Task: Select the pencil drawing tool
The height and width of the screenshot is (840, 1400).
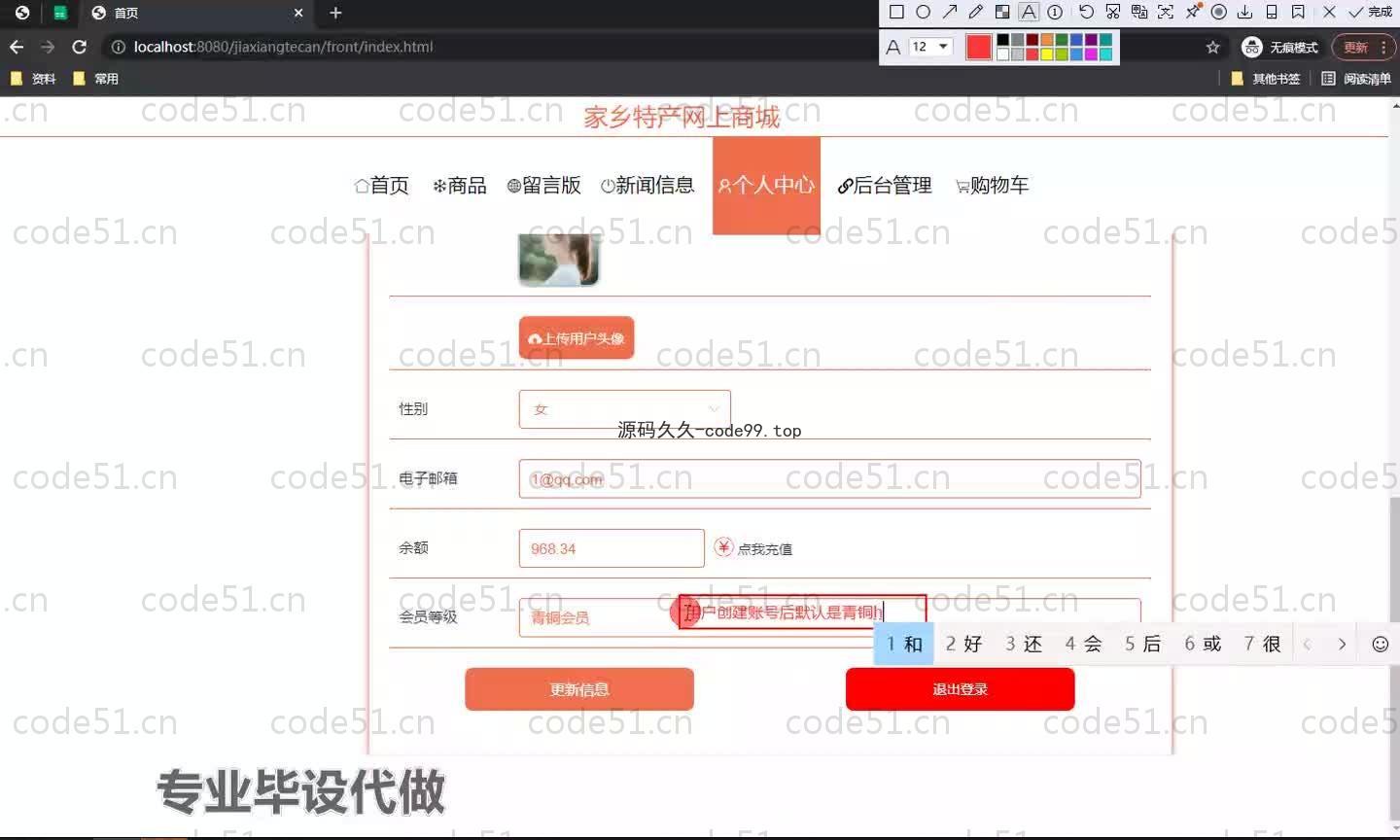Action: pos(976,13)
